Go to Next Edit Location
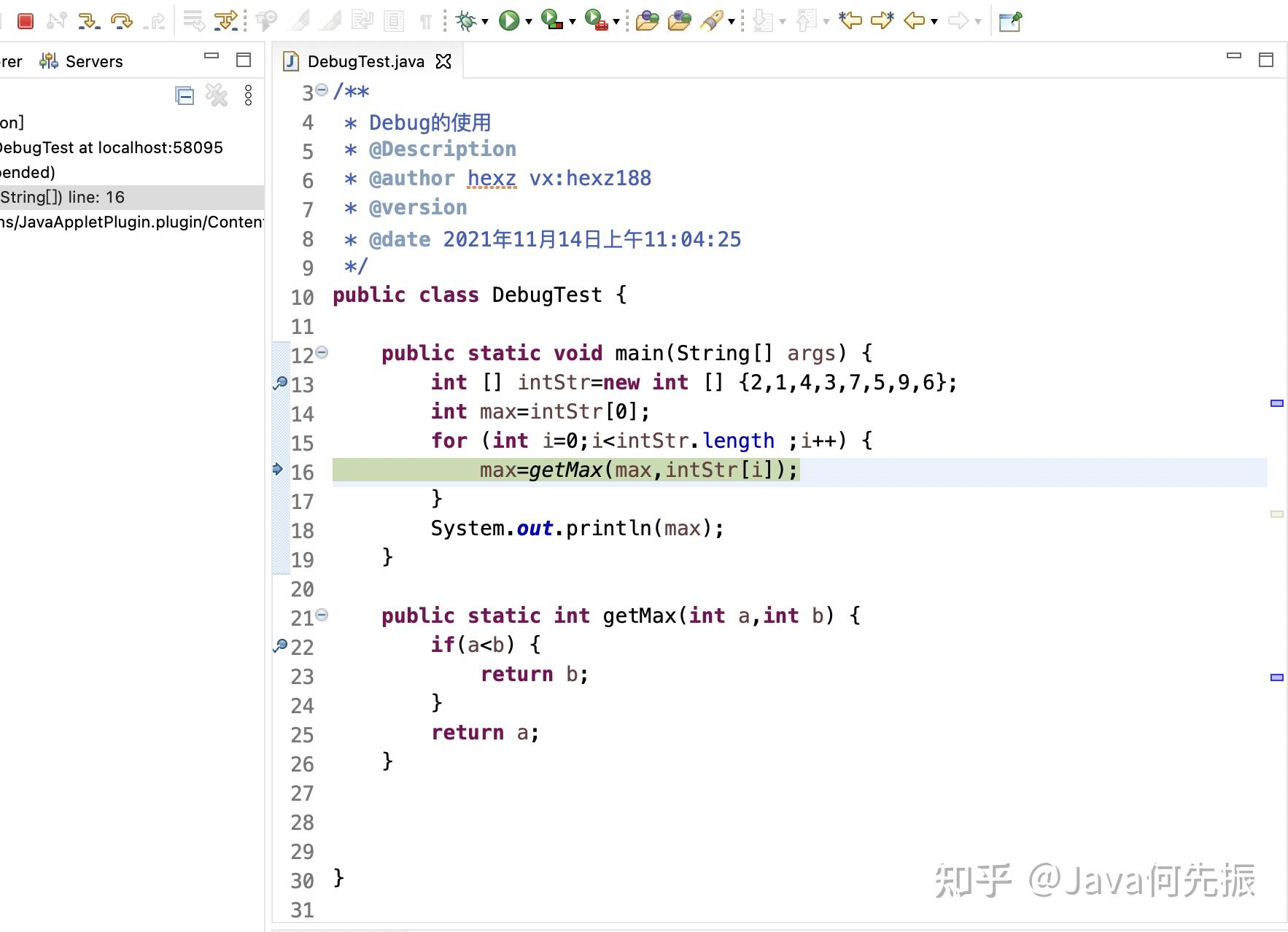This screenshot has width=1288, height=932. pos(882,21)
